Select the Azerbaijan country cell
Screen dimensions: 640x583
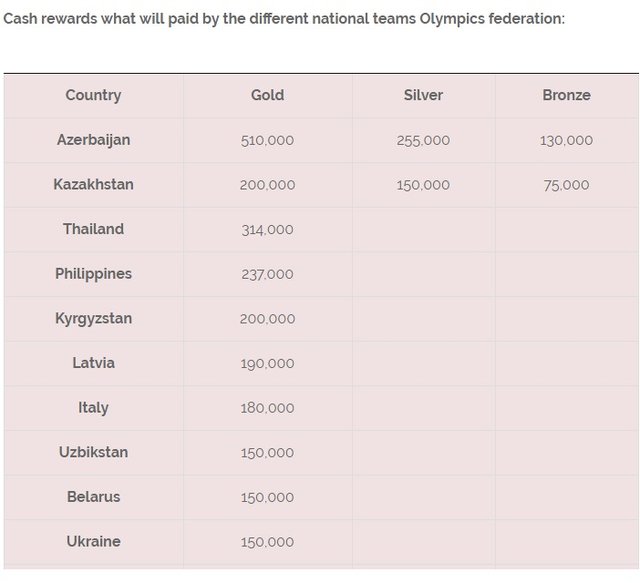(x=93, y=140)
